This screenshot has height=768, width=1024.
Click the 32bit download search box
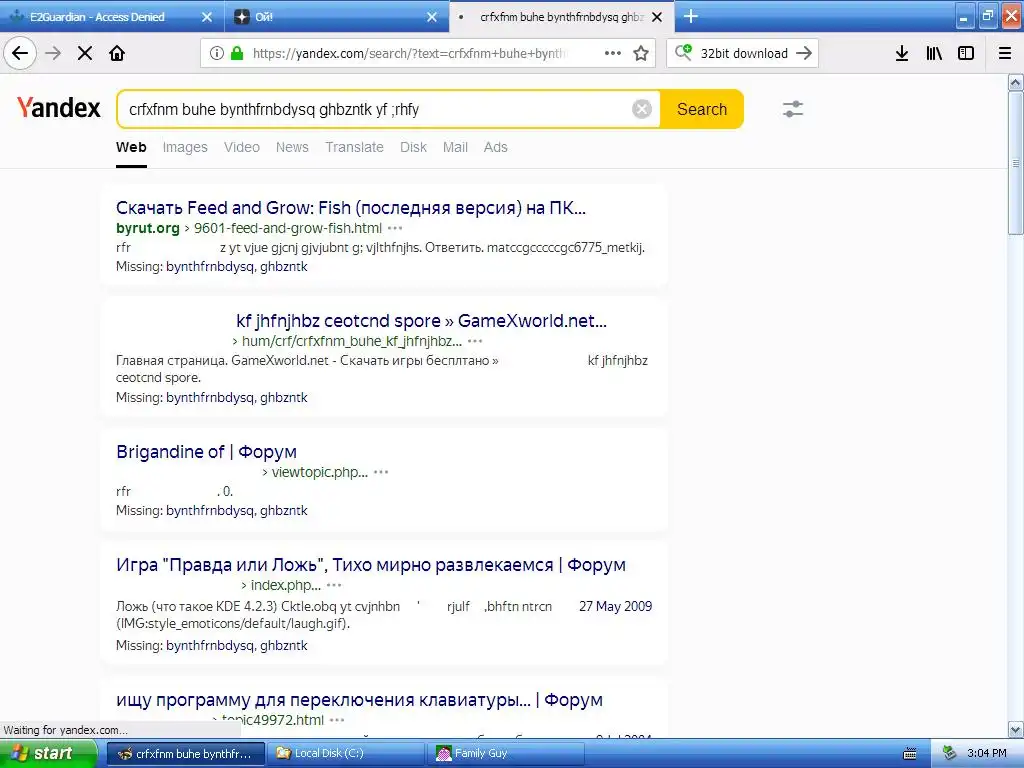[744, 53]
